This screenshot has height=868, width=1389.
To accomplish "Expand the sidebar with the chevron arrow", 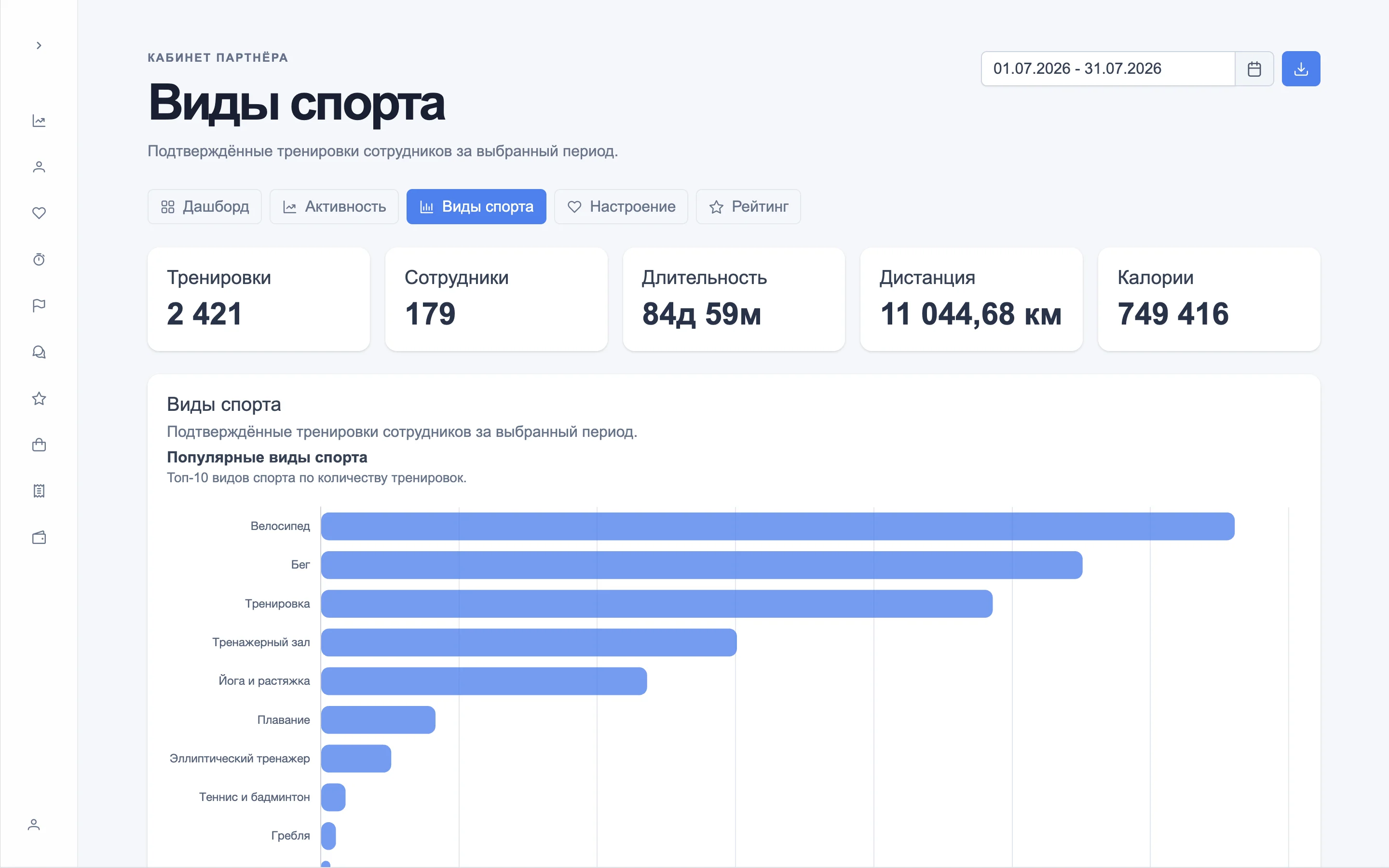I will [x=39, y=45].
